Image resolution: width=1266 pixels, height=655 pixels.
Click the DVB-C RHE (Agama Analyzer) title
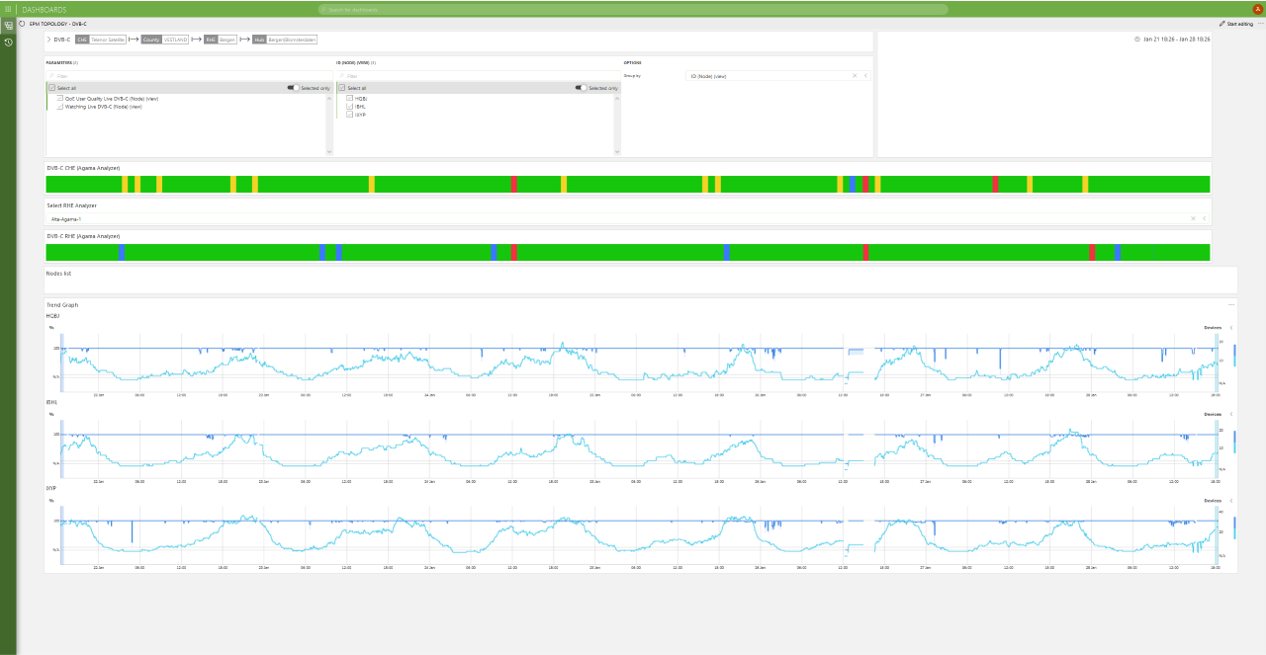83,236
